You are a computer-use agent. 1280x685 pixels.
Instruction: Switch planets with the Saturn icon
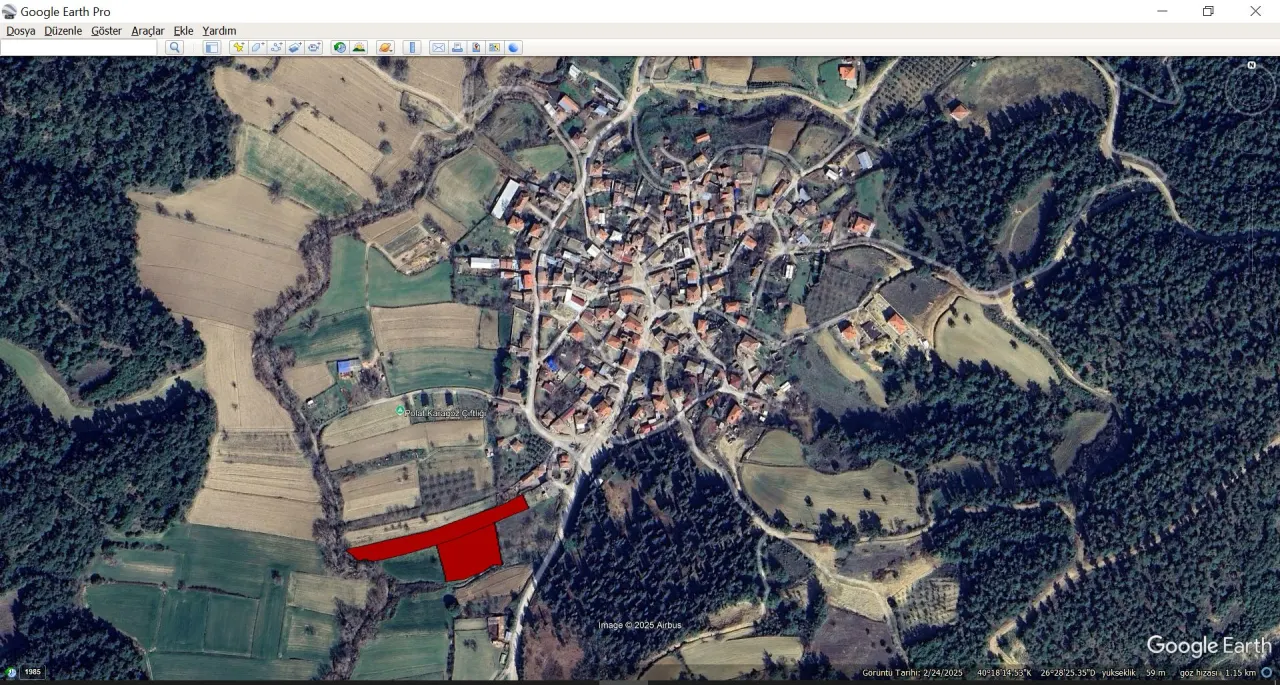tap(385, 47)
